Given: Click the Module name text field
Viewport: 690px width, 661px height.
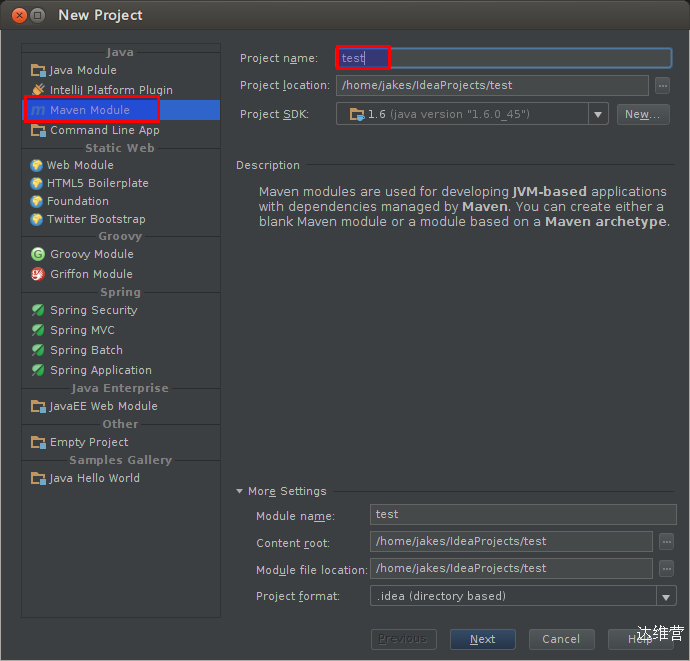Looking at the screenshot, I should (523, 514).
